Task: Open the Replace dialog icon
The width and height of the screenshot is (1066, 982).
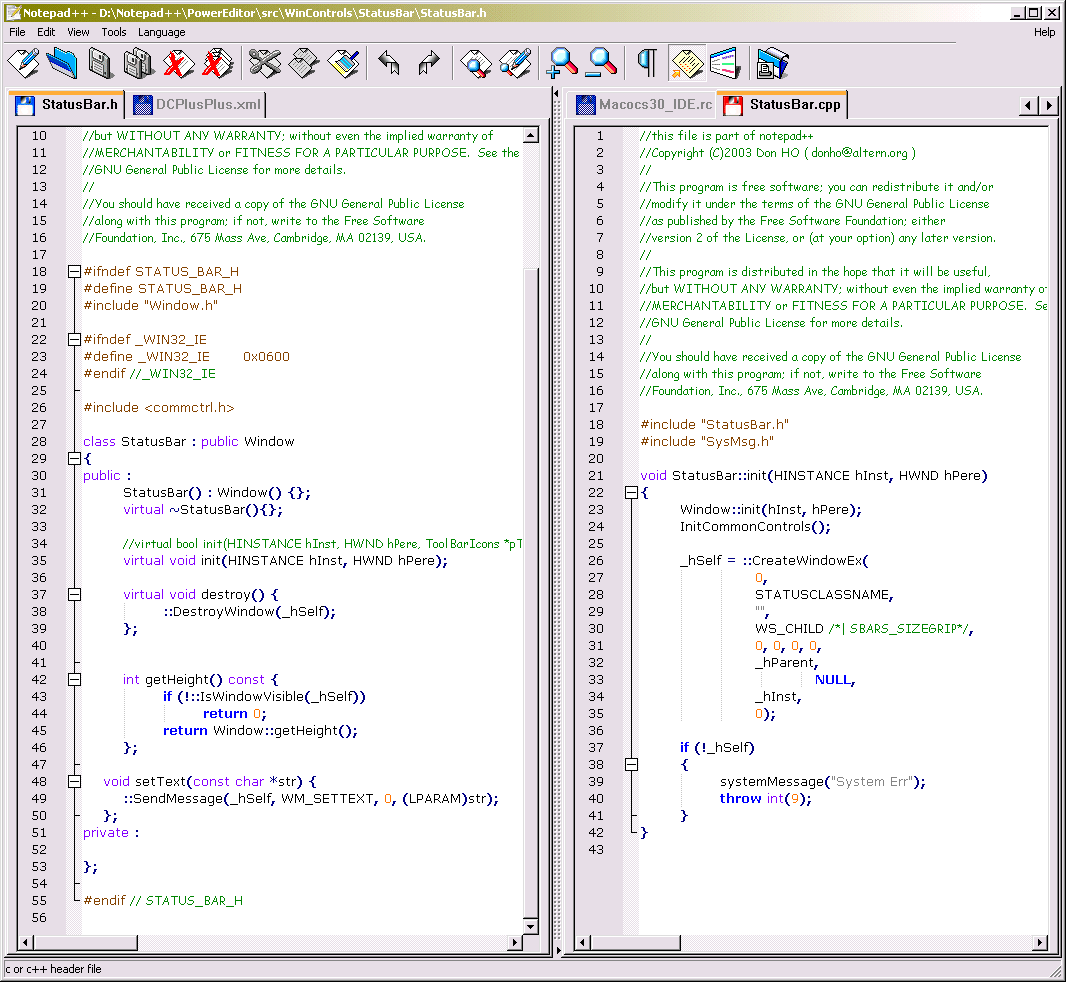Action: (514, 63)
